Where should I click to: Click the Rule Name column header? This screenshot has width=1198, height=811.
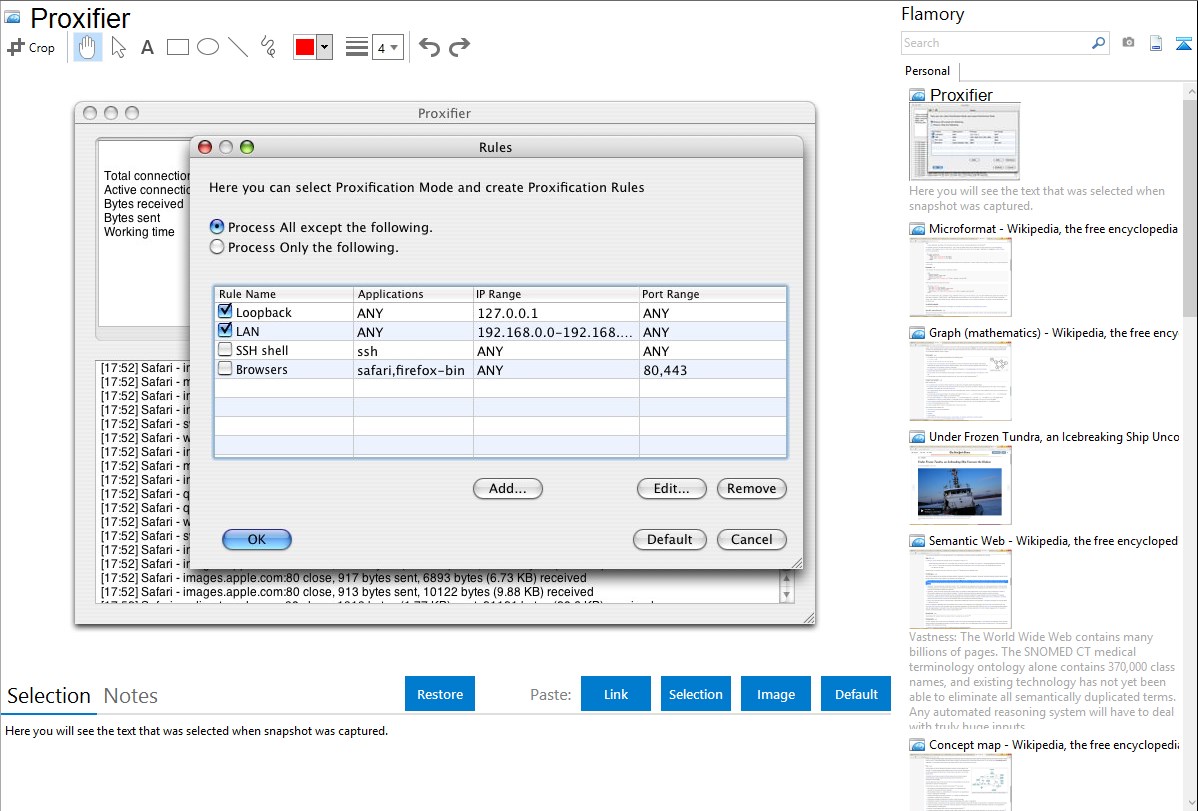click(x=284, y=294)
